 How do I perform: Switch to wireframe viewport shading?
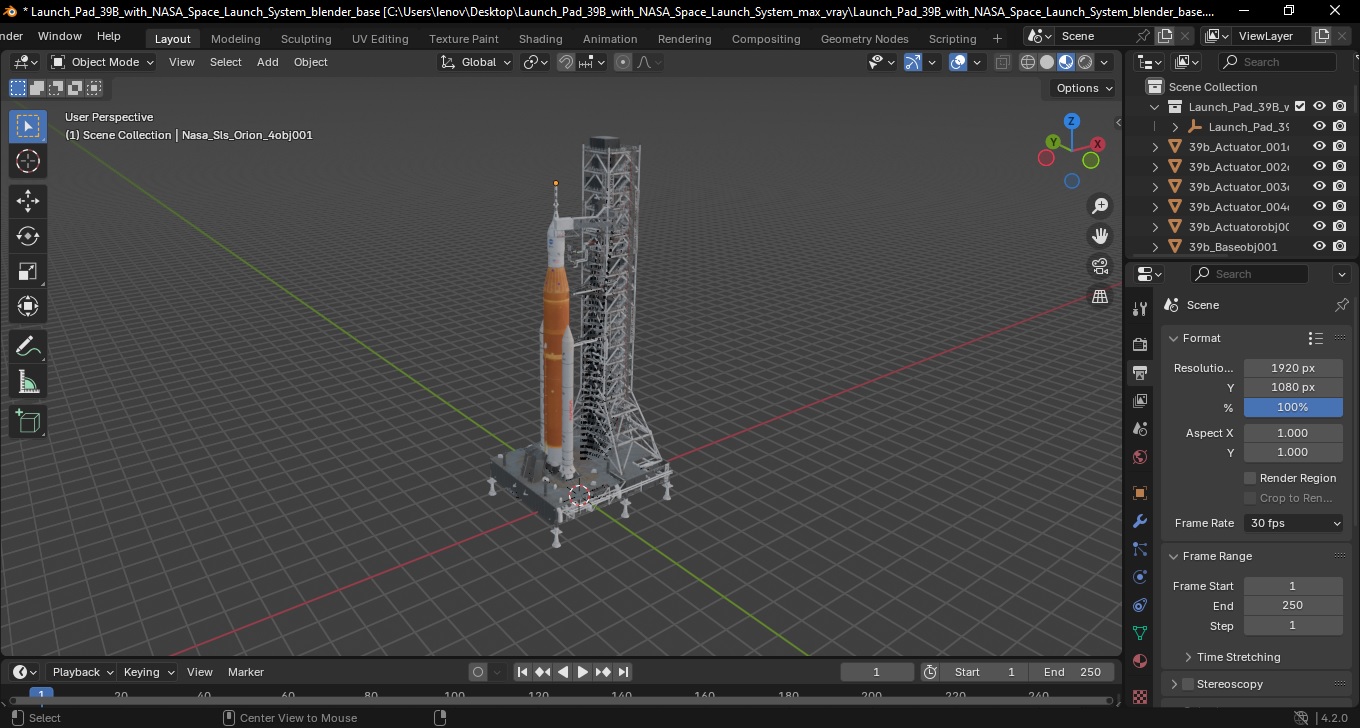tap(1028, 62)
